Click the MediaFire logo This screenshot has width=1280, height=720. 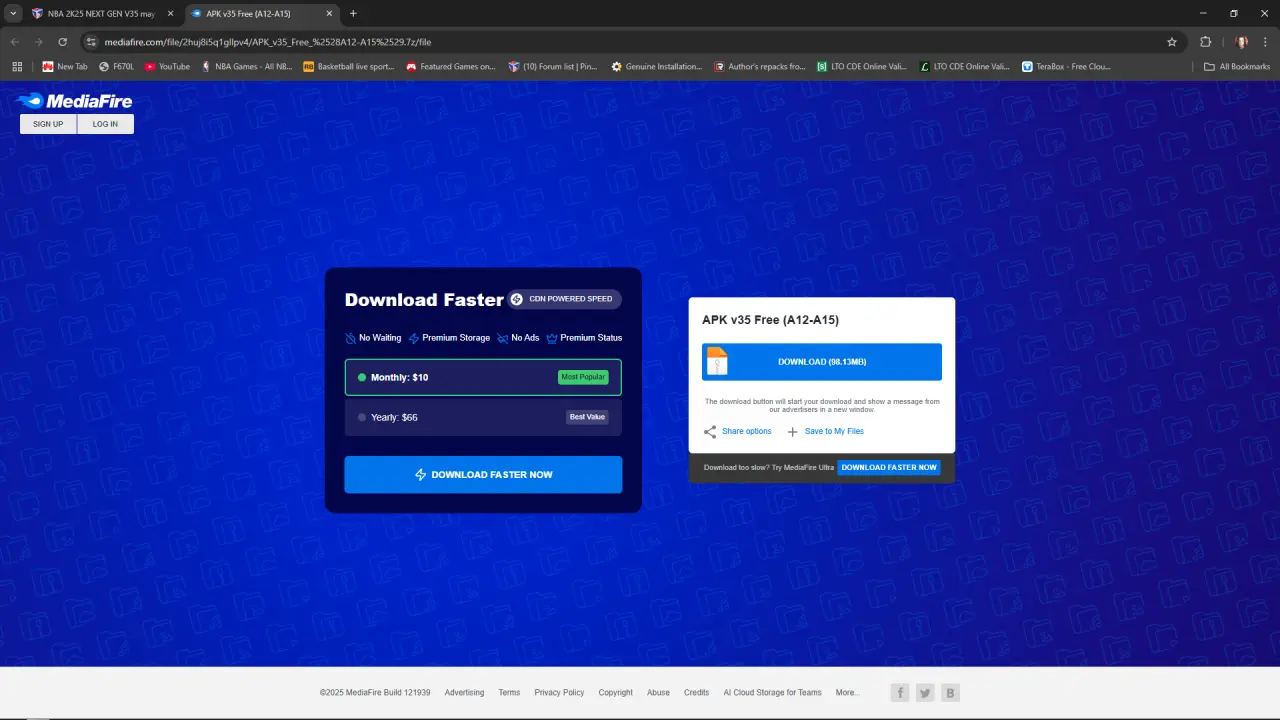tap(74, 101)
